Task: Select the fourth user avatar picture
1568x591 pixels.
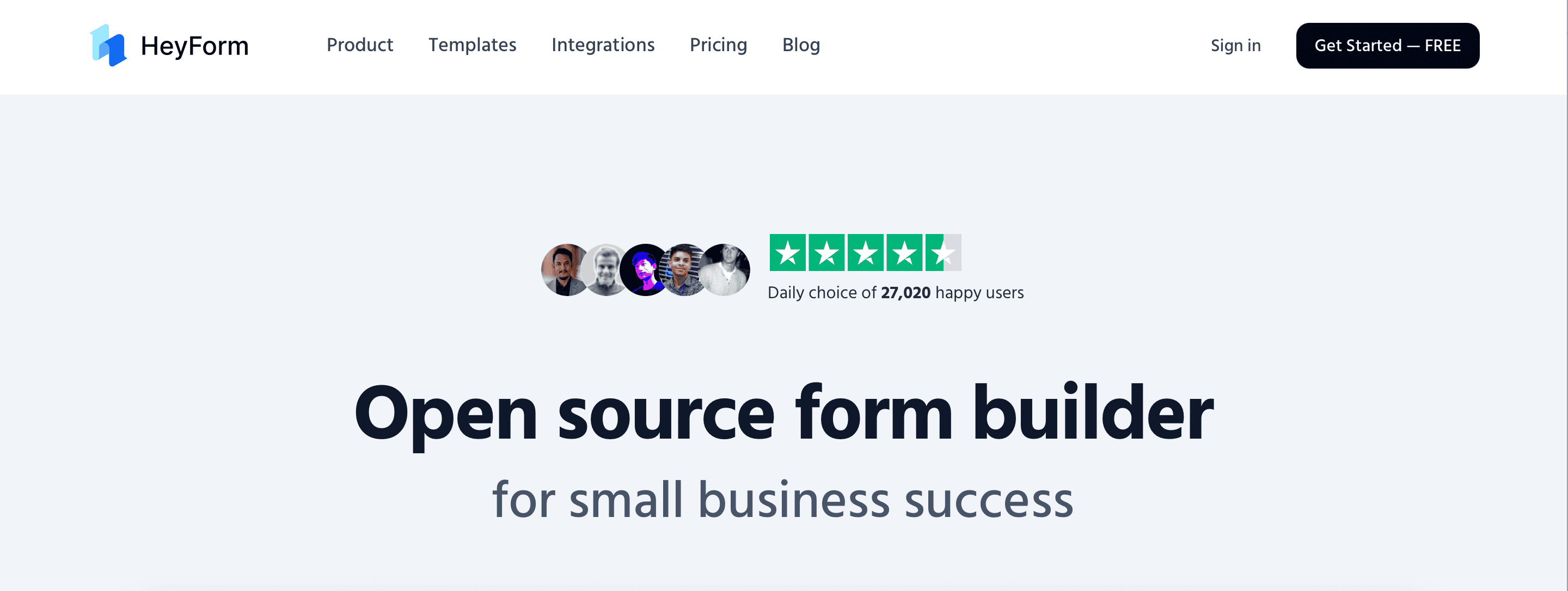Action: click(x=684, y=269)
